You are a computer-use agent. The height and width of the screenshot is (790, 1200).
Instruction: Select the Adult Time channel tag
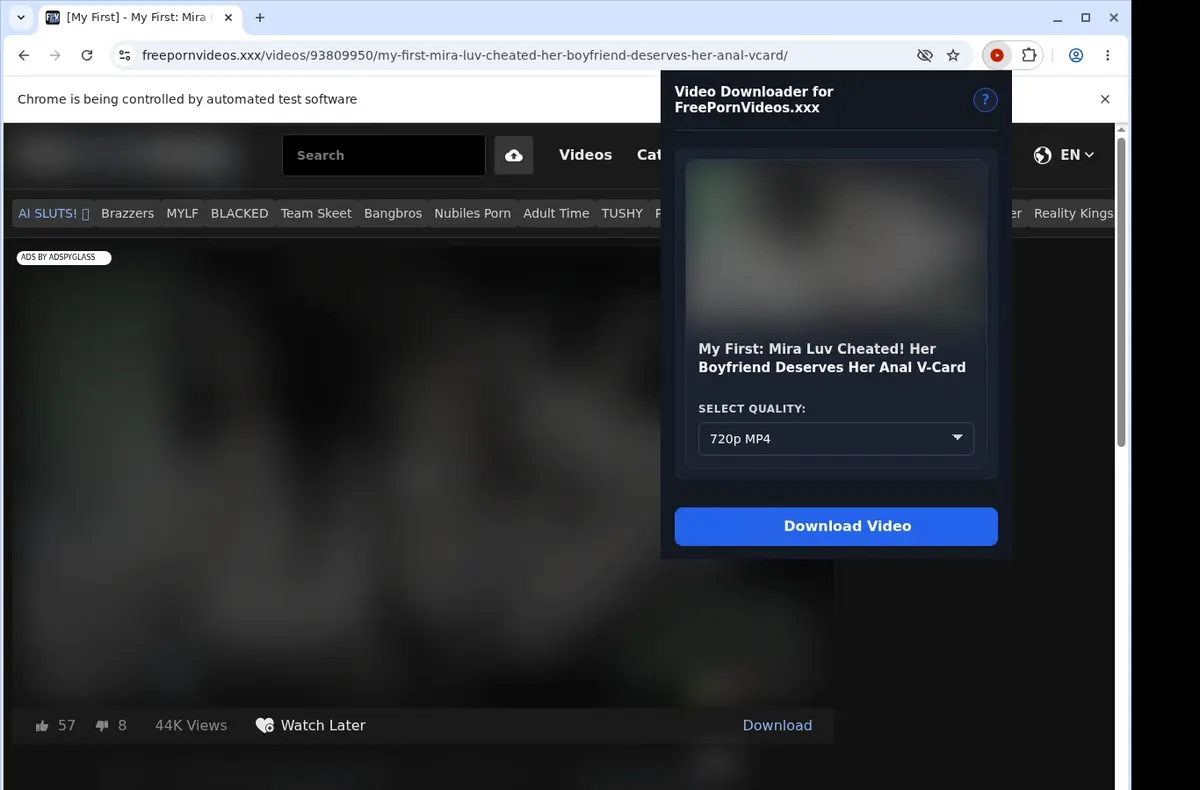pyautogui.click(x=556, y=213)
